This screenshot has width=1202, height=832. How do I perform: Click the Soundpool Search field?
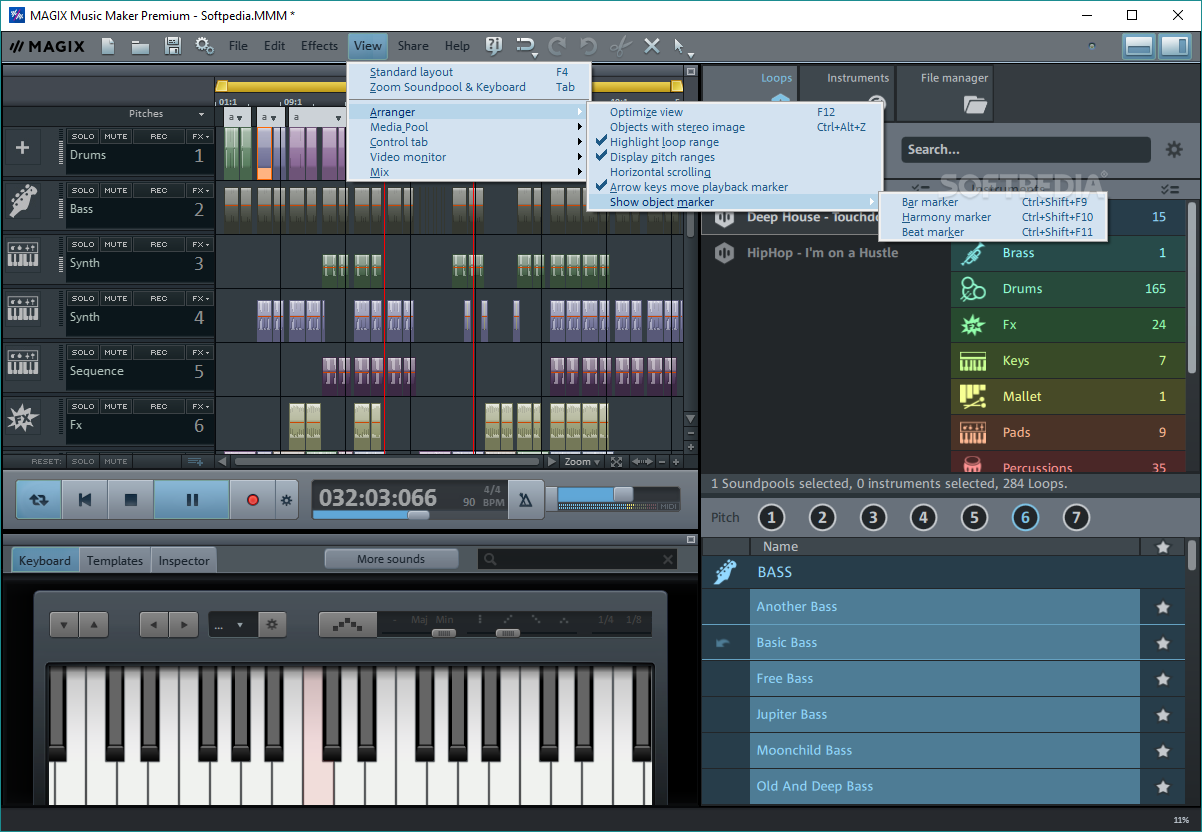[x=1026, y=150]
